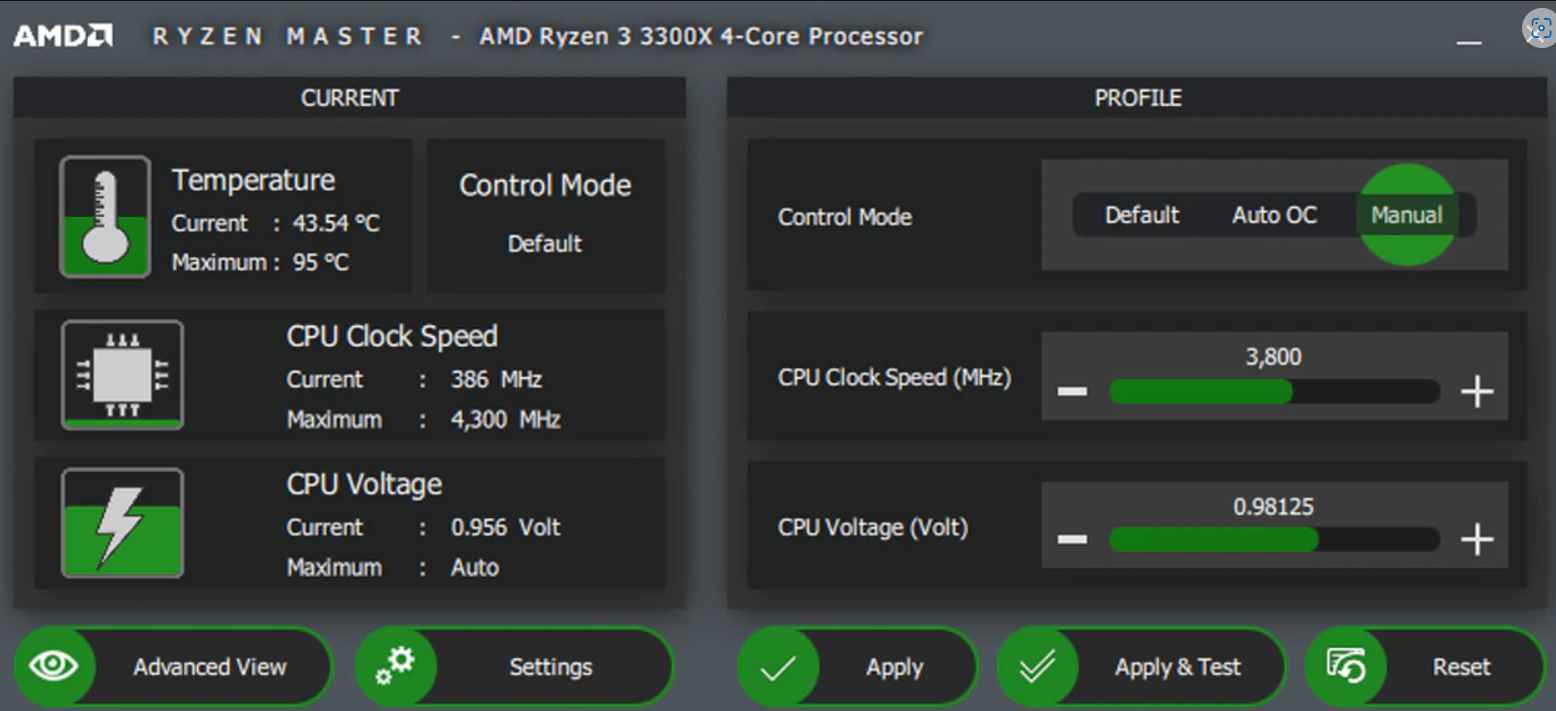Screen dimensions: 1556x711
Task: Click the CPU chip clock speed icon
Action: [x=122, y=375]
